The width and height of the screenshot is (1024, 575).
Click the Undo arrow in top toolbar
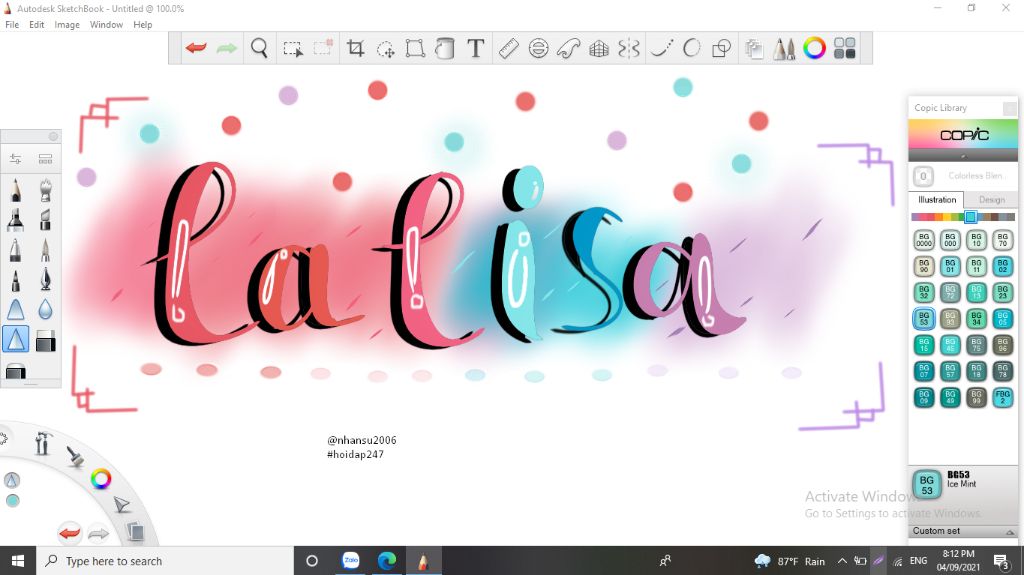click(196, 48)
